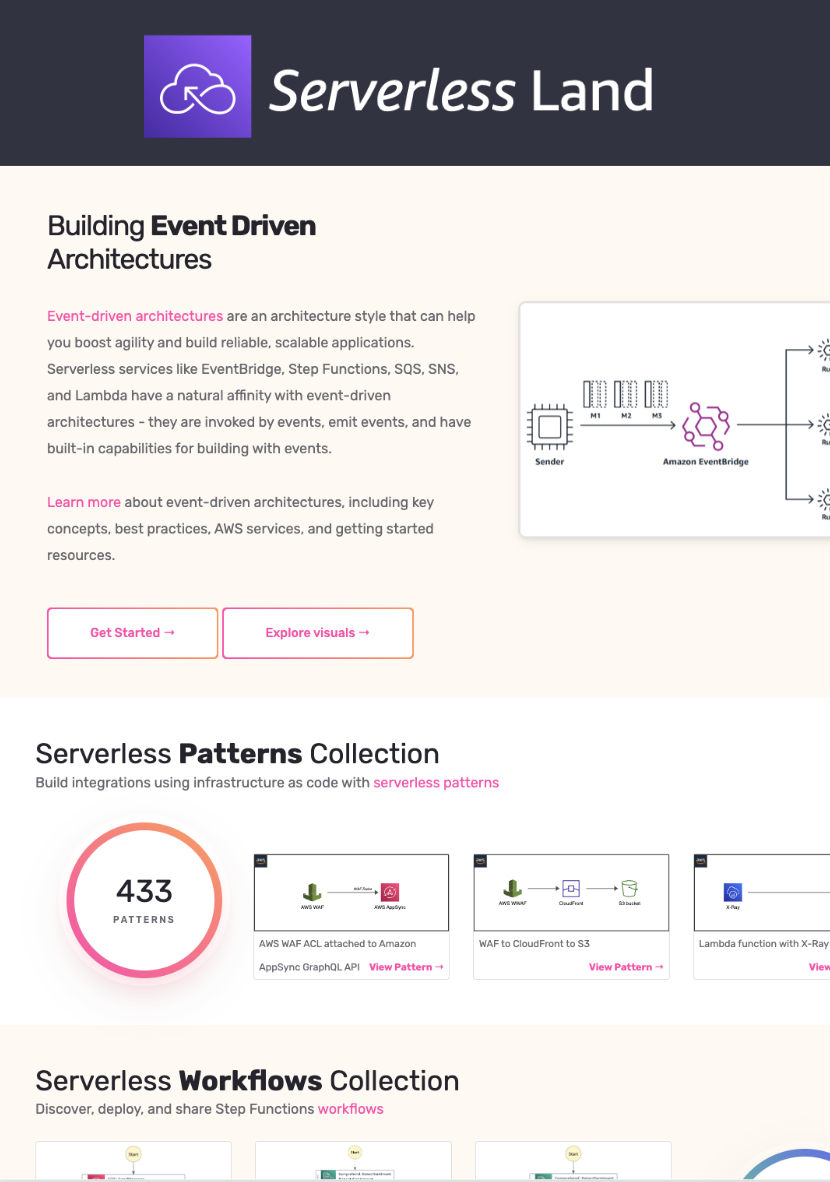
Task: Click the 'Lambda function with X-Ray' caption
Action: point(764,944)
